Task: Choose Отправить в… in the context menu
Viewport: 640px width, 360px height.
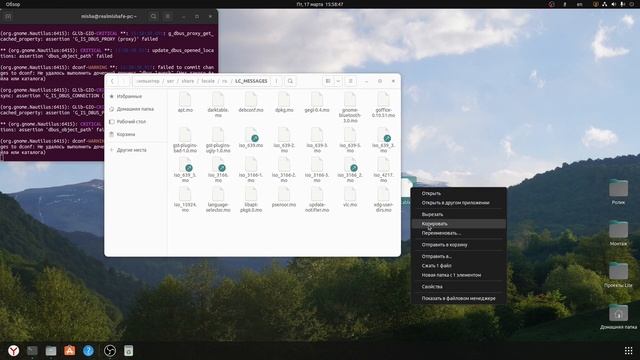Action: (x=458, y=256)
